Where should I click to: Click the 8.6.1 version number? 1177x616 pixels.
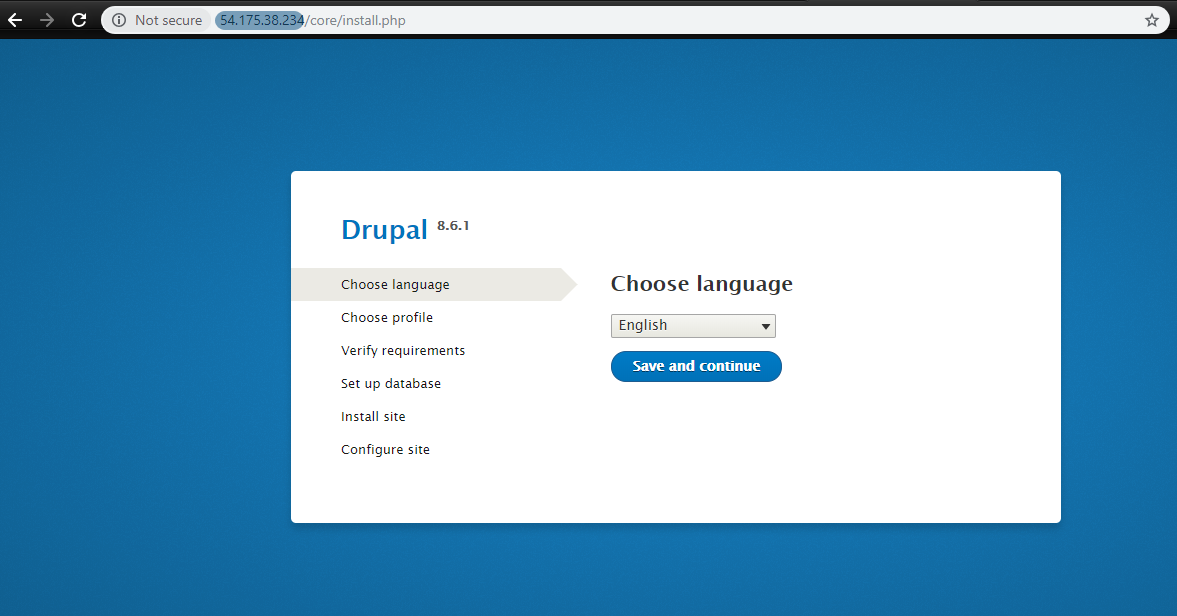[x=453, y=225]
